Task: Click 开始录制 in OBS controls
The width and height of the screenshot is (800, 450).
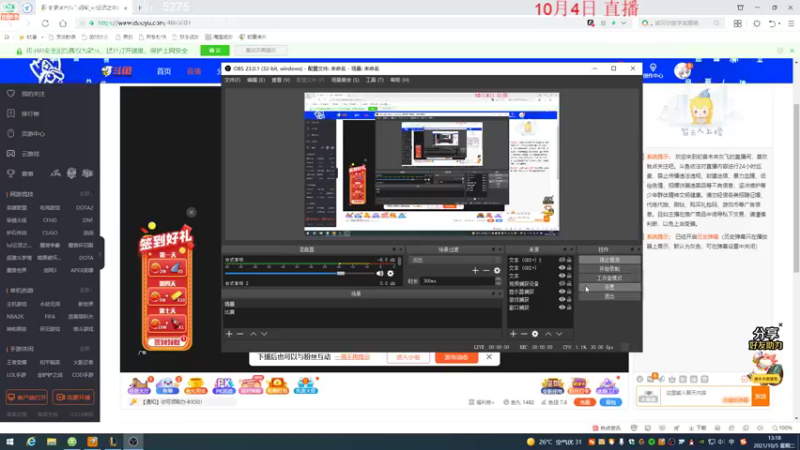Action: pyautogui.click(x=609, y=269)
